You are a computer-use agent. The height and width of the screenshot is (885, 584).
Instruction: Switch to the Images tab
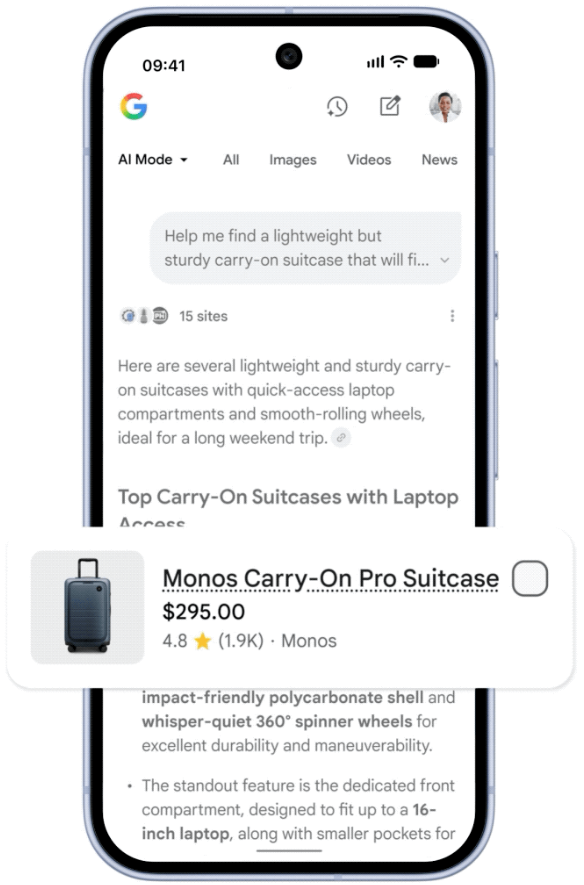pos(292,160)
